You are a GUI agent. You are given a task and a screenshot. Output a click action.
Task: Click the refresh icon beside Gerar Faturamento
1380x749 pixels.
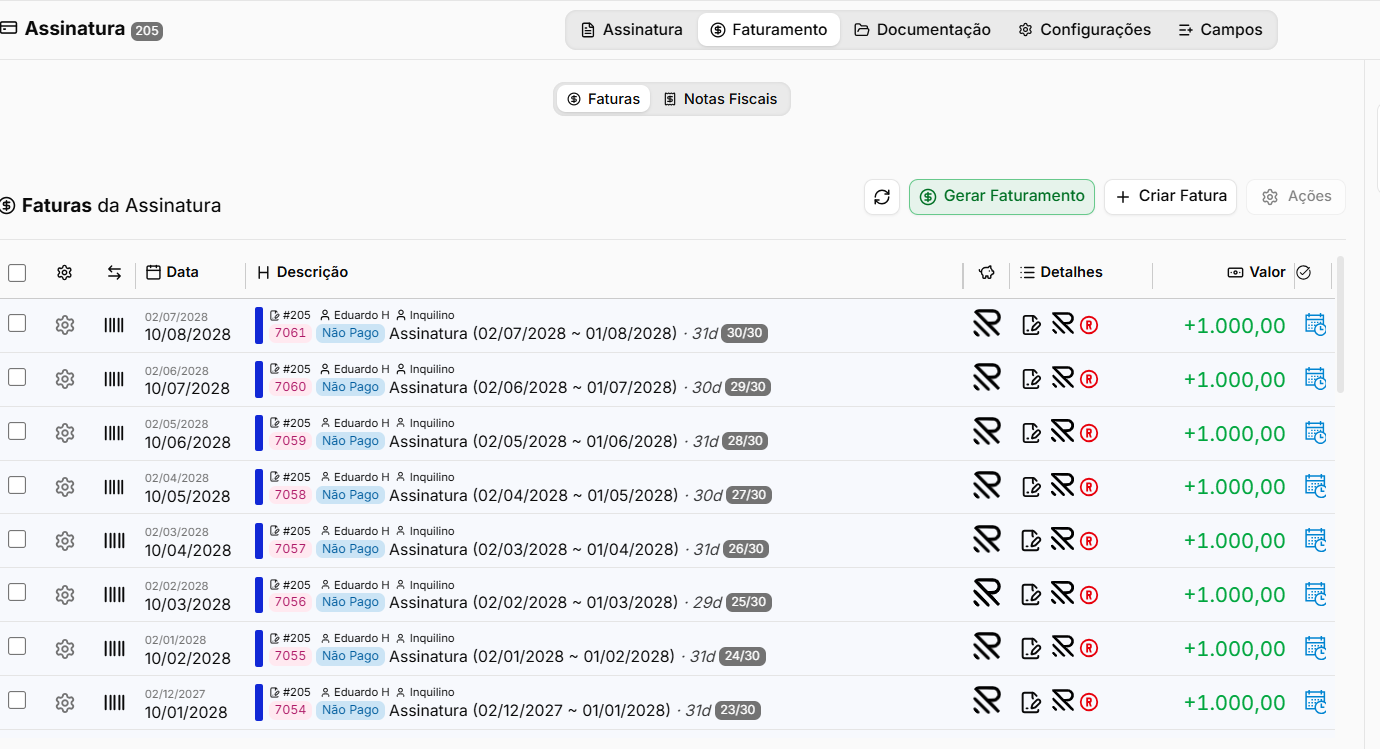(882, 197)
